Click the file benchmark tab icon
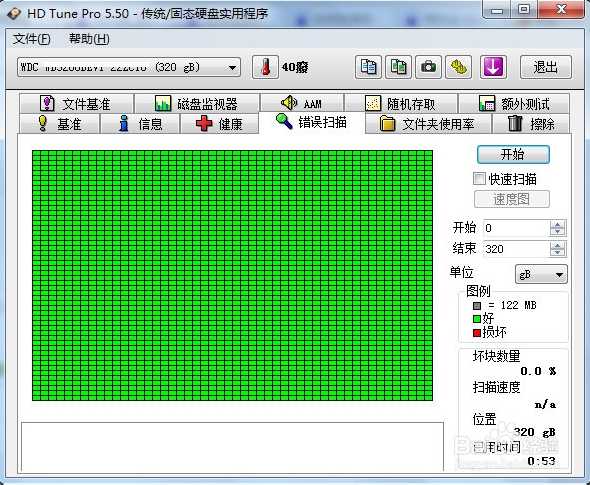590x485 pixels. coord(48,103)
